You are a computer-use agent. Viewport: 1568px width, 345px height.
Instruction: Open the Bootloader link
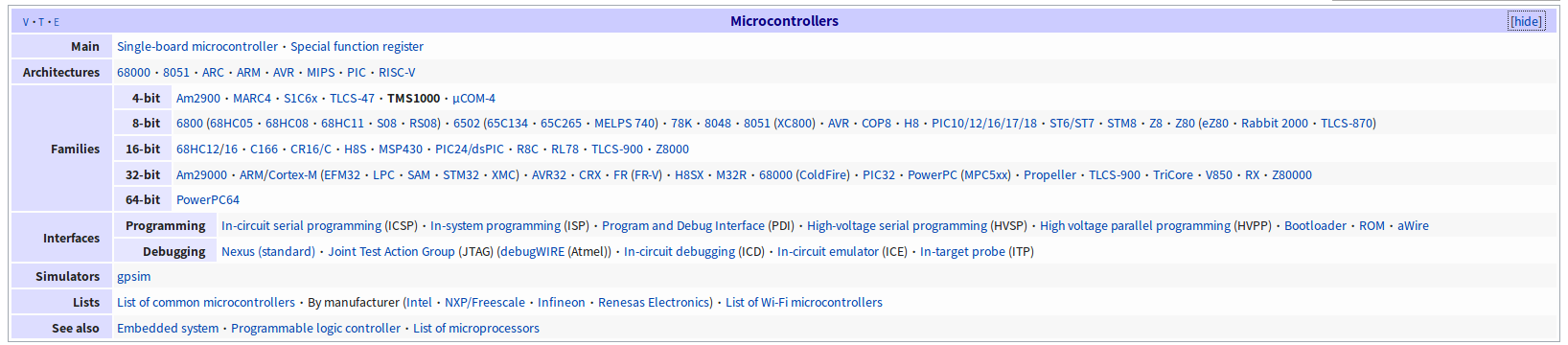[x=1315, y=225]
